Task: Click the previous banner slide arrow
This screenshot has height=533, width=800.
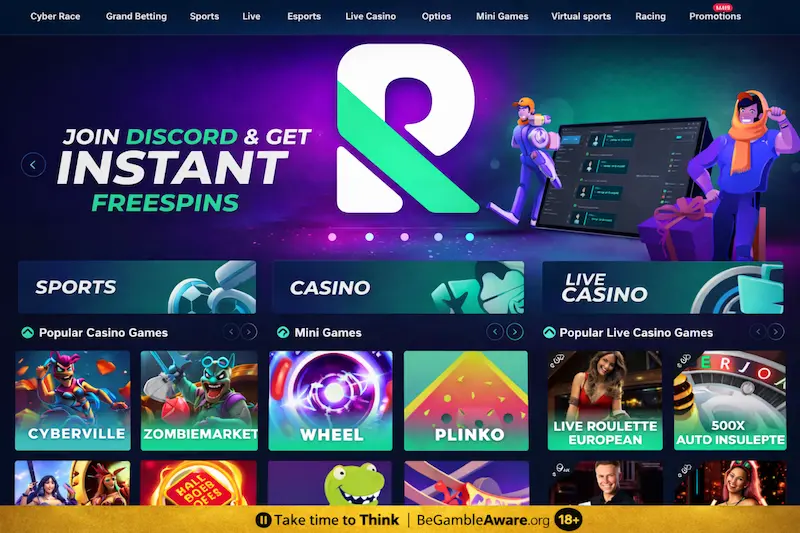Action: [x=33, y=165]
